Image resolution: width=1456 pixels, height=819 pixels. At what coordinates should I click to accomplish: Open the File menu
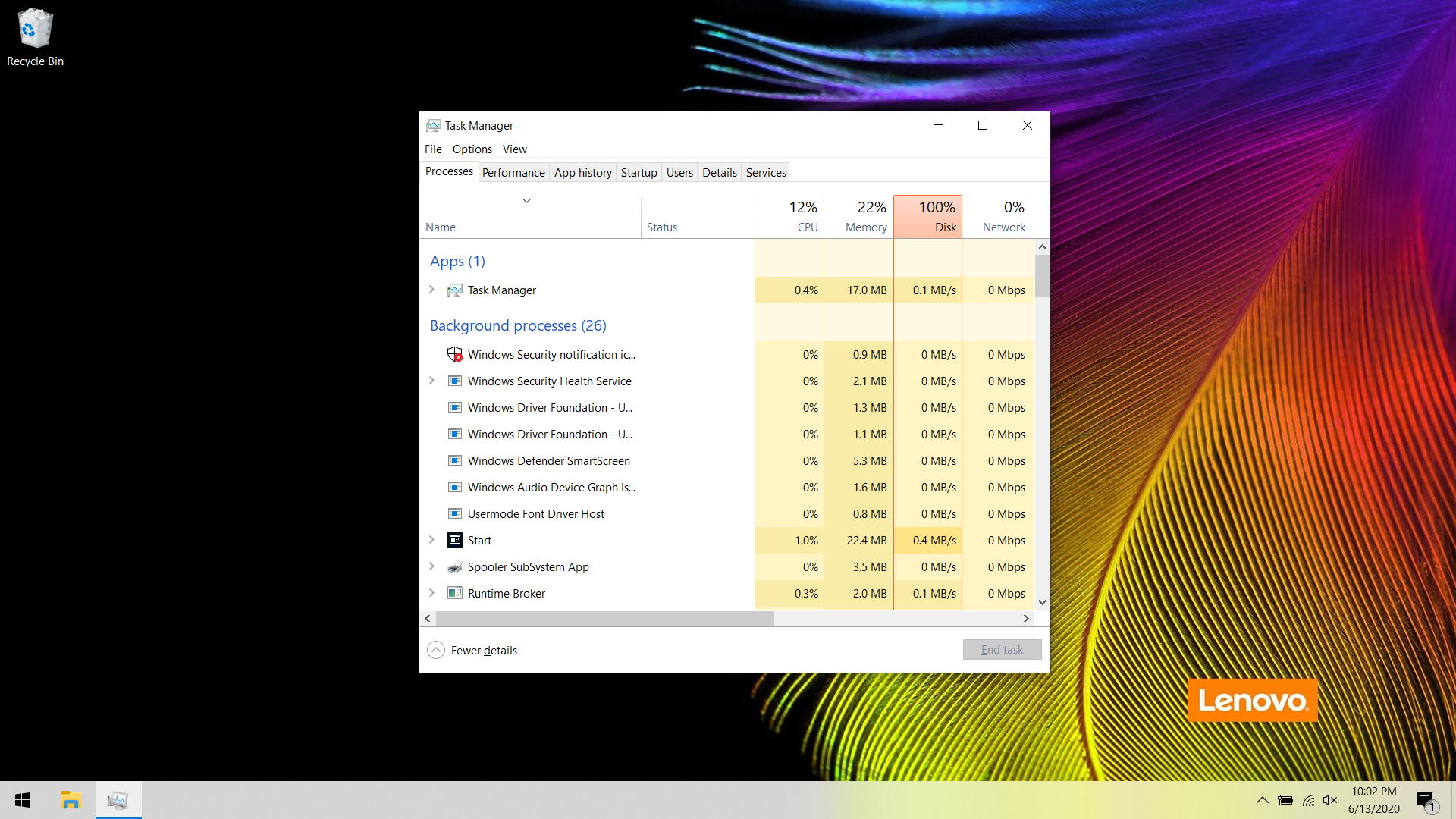(x=433, y=149)
